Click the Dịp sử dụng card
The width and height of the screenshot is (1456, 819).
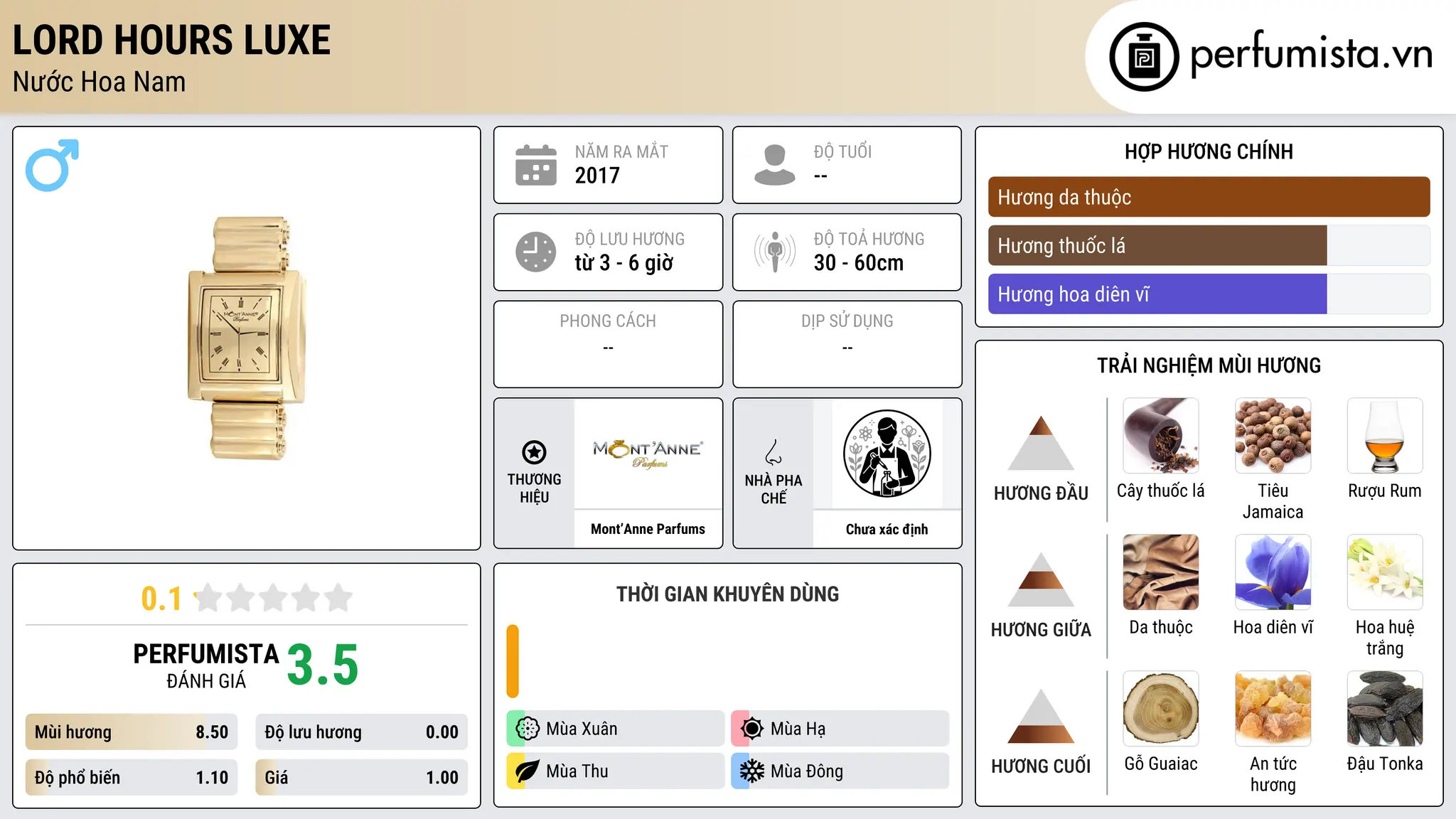(847, 344)
